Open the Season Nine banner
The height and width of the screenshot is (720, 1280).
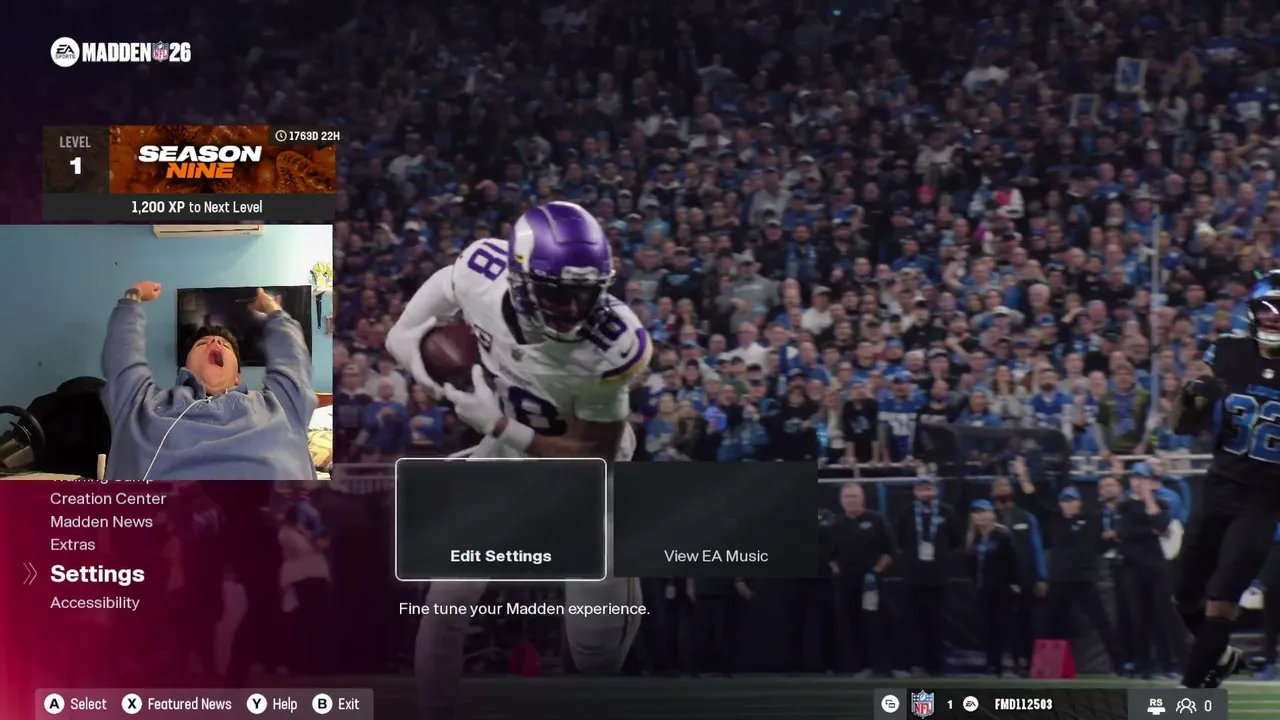222,159
